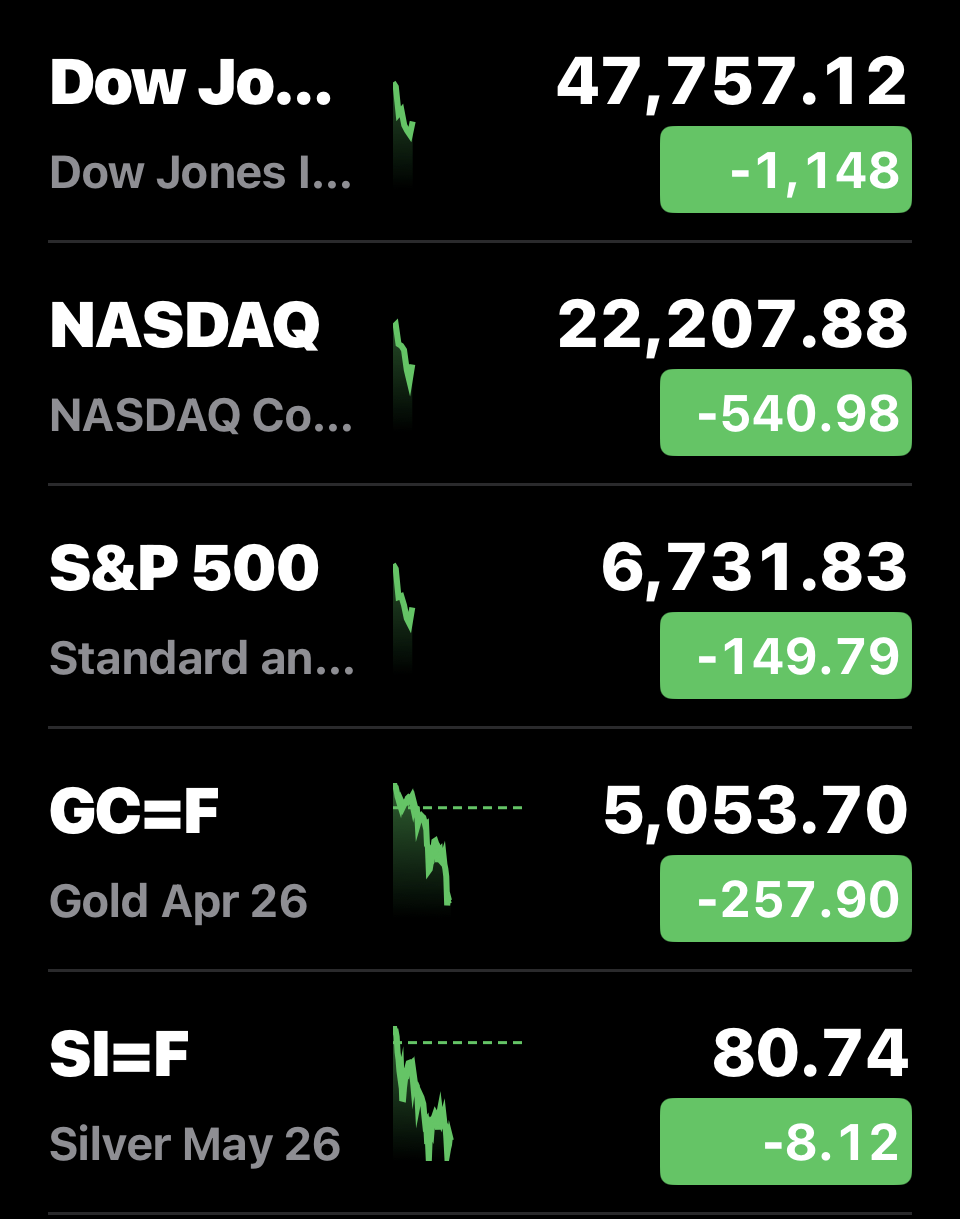Select the GC=F ticker symbol
Screen dimensions: 960x1219
pos(134,811)
